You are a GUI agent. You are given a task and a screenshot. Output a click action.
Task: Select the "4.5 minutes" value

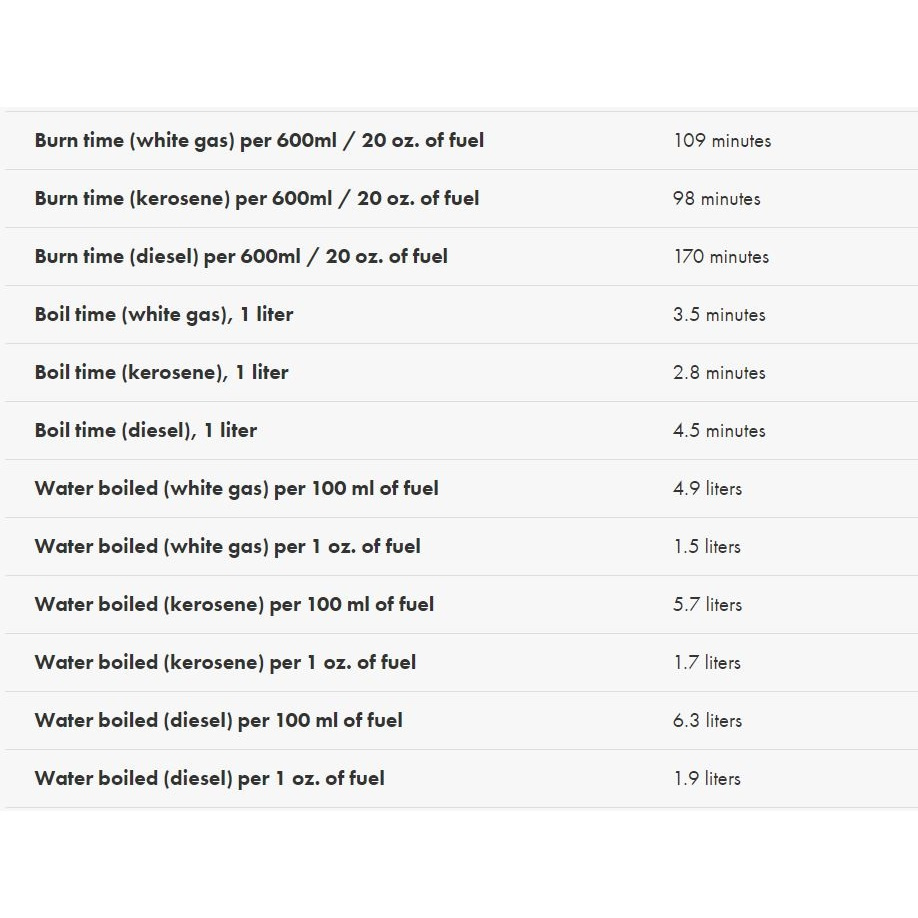pyautogui.click(x=719, y=431)
